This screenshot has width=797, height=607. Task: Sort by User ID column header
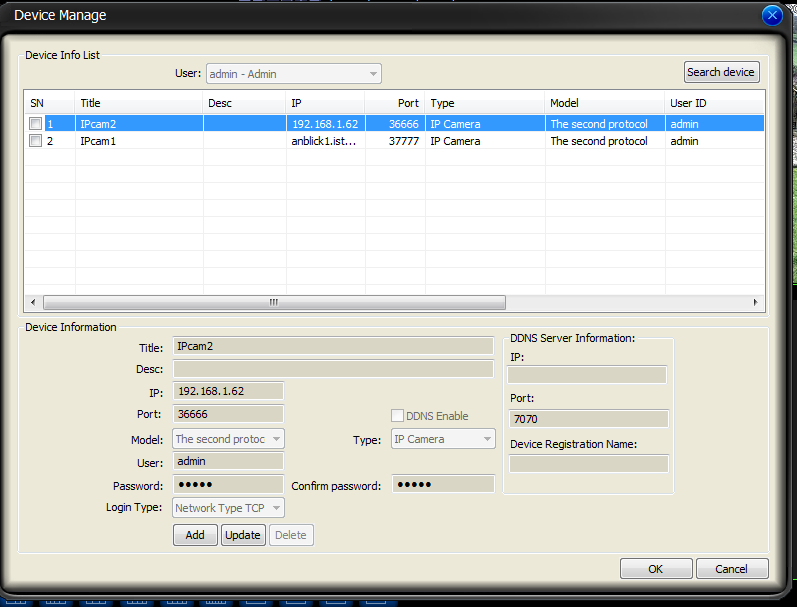[714, 103]
